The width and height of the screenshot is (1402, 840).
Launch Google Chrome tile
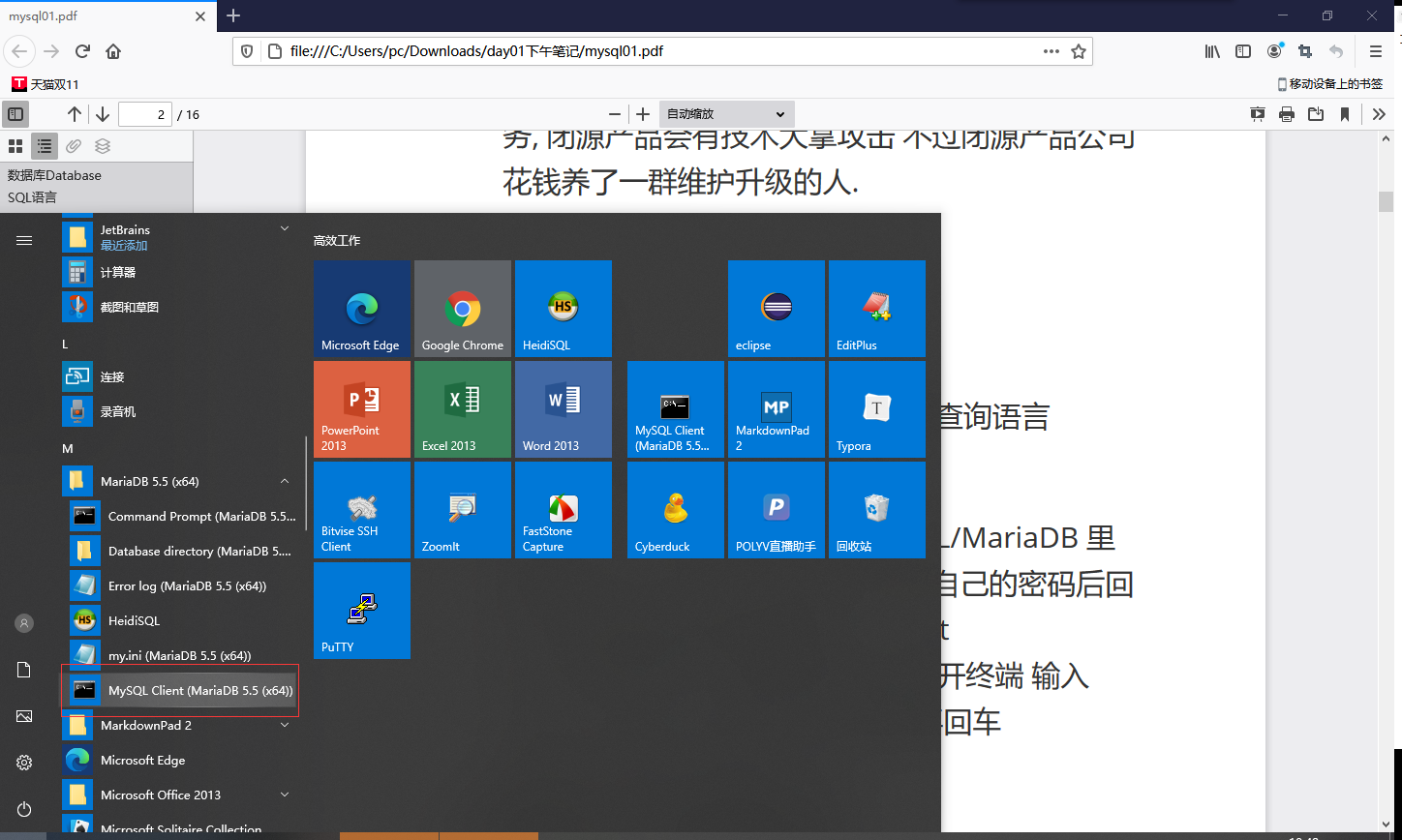tap(463, 309)
